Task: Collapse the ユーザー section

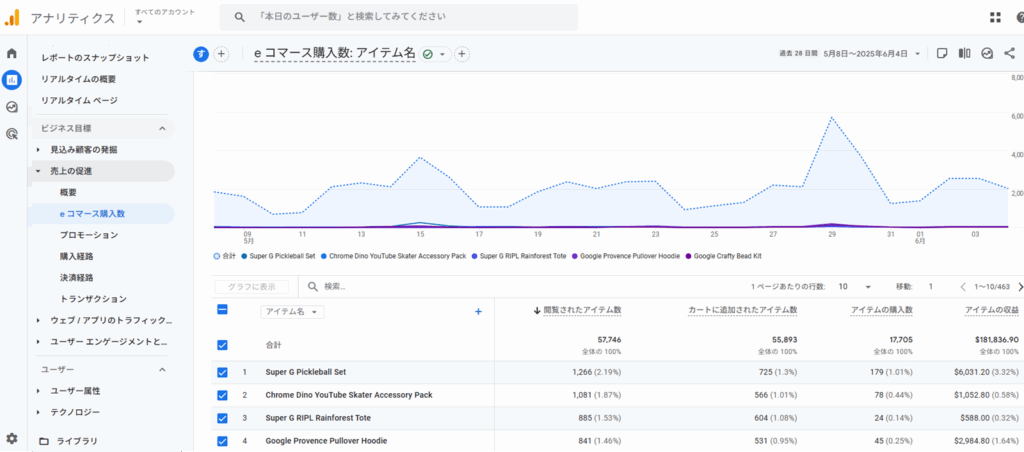Action: (x=163, y=370)
